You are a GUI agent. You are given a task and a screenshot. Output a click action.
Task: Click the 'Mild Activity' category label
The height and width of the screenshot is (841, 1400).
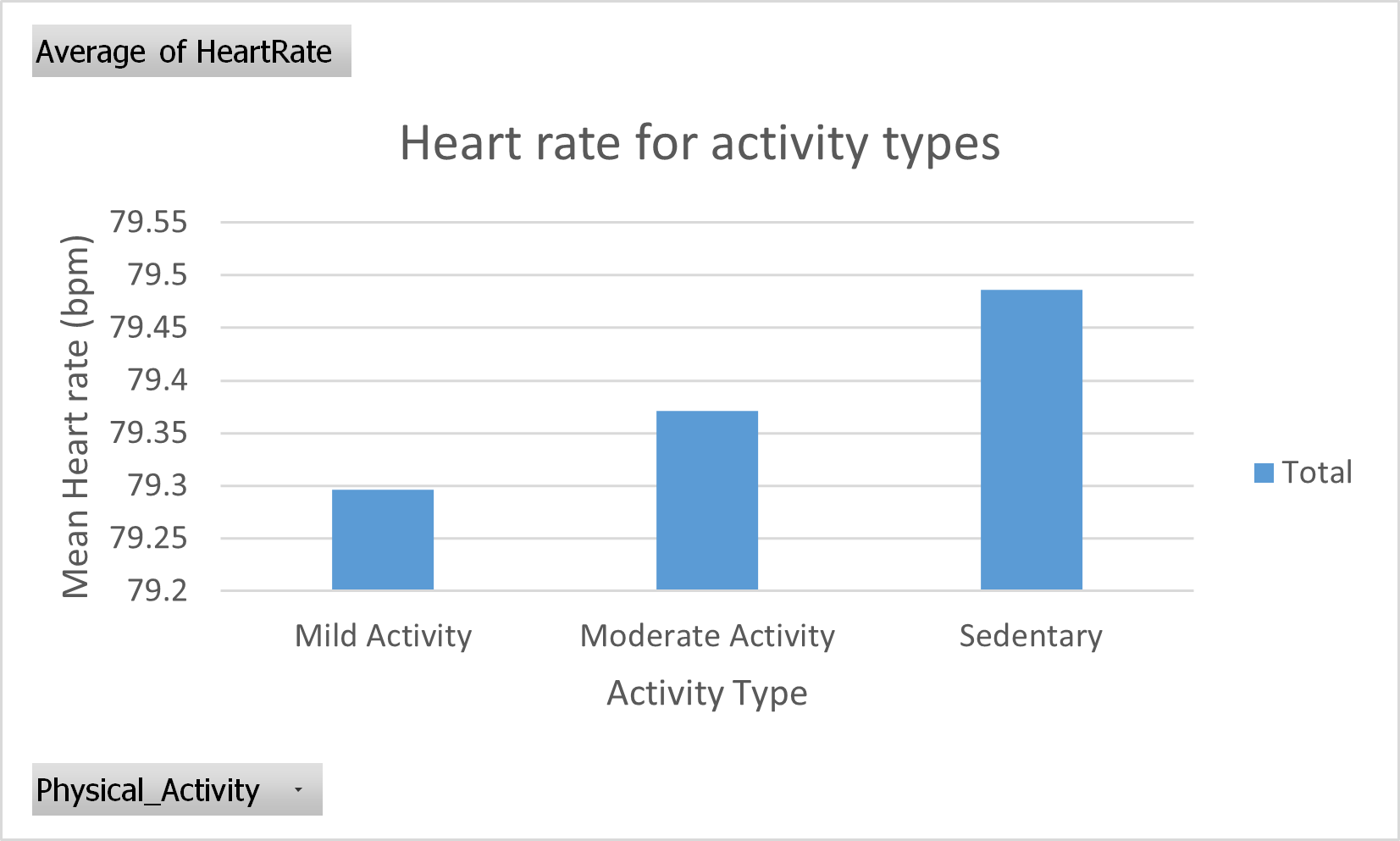[383, 636]
